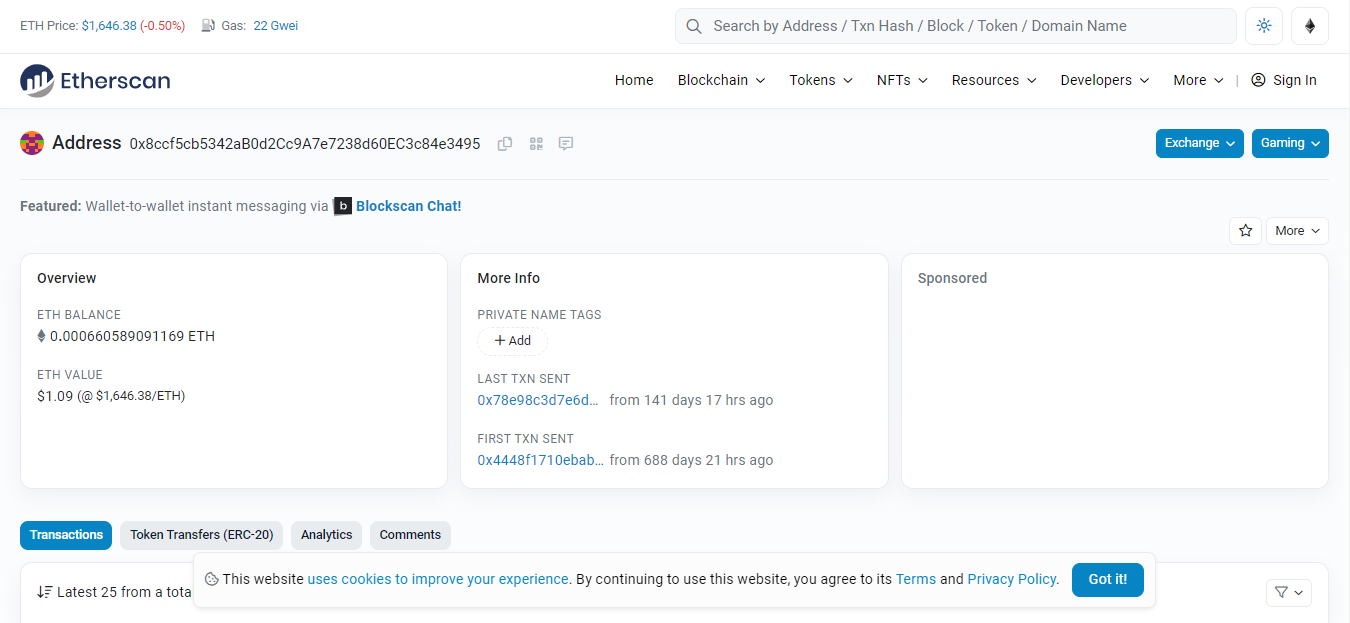Open last sent transaction hash link

(x=539, y=400)
